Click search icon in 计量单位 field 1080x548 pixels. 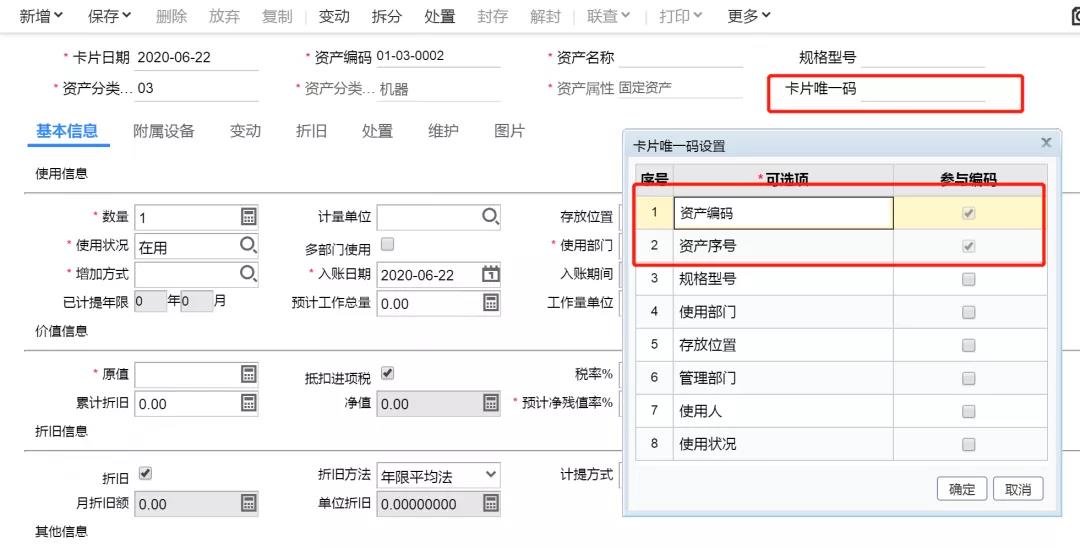(490, 217)
